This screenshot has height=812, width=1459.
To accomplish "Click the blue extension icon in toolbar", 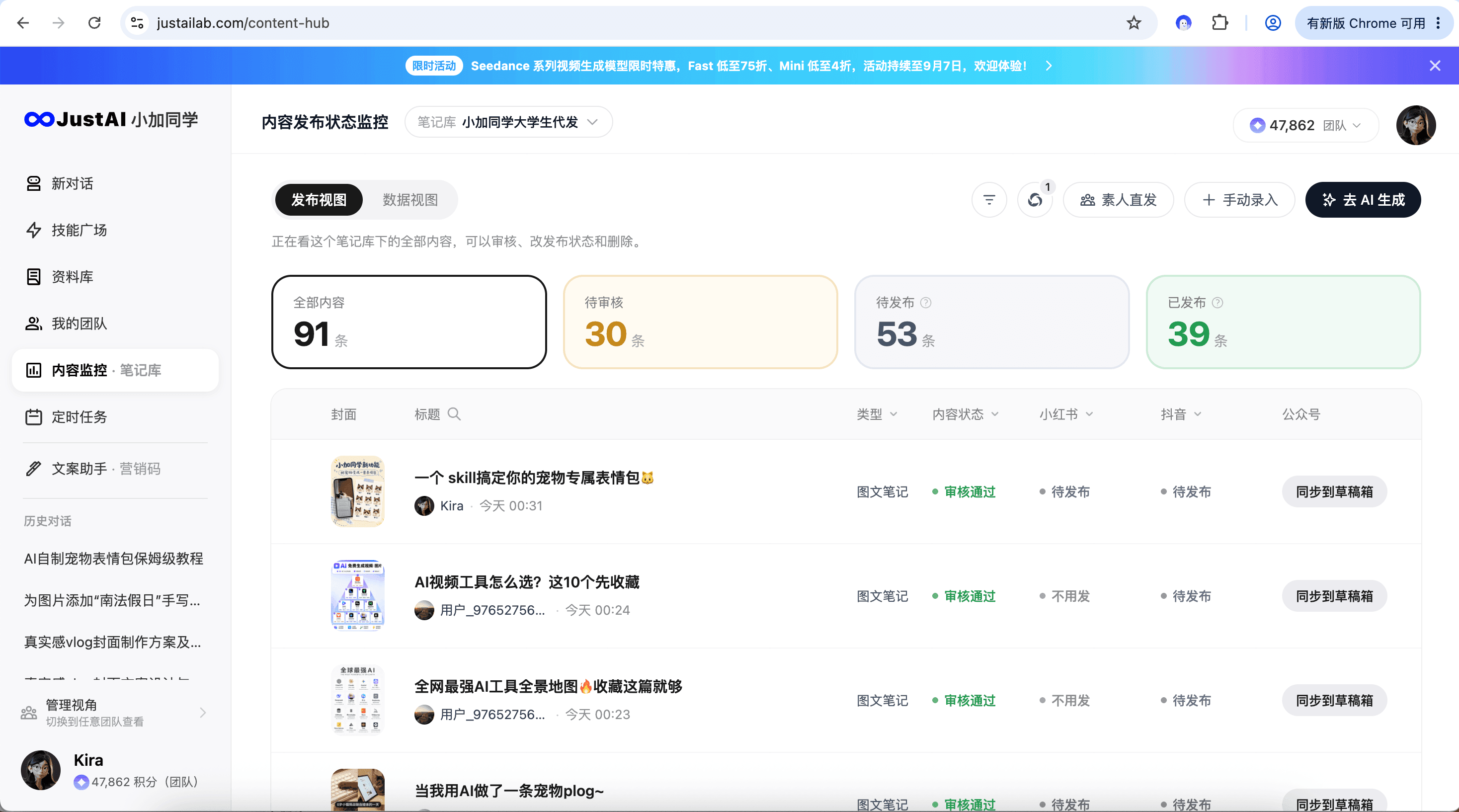I will pos(1183,23).
